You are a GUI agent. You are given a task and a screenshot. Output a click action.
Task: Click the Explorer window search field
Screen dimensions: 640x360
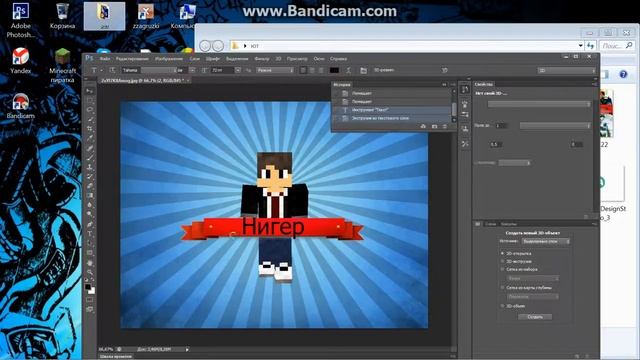pos(617,46)
